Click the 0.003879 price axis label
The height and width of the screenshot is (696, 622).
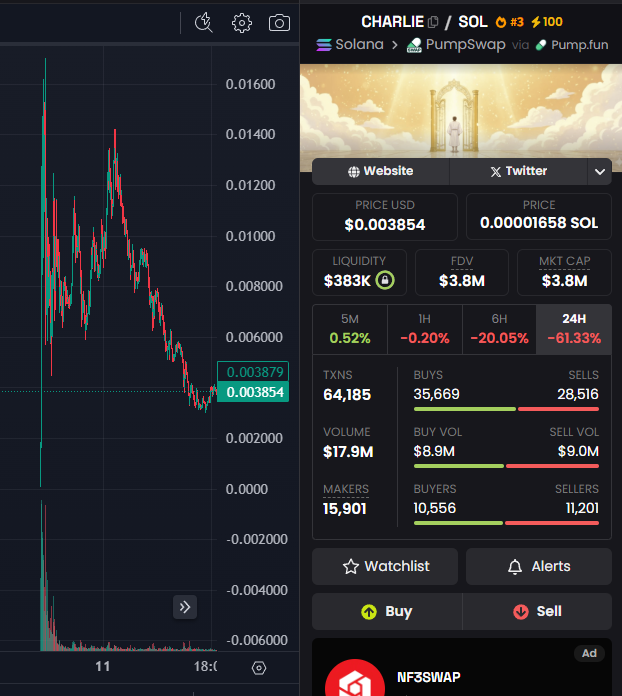(x=253, y=372)
